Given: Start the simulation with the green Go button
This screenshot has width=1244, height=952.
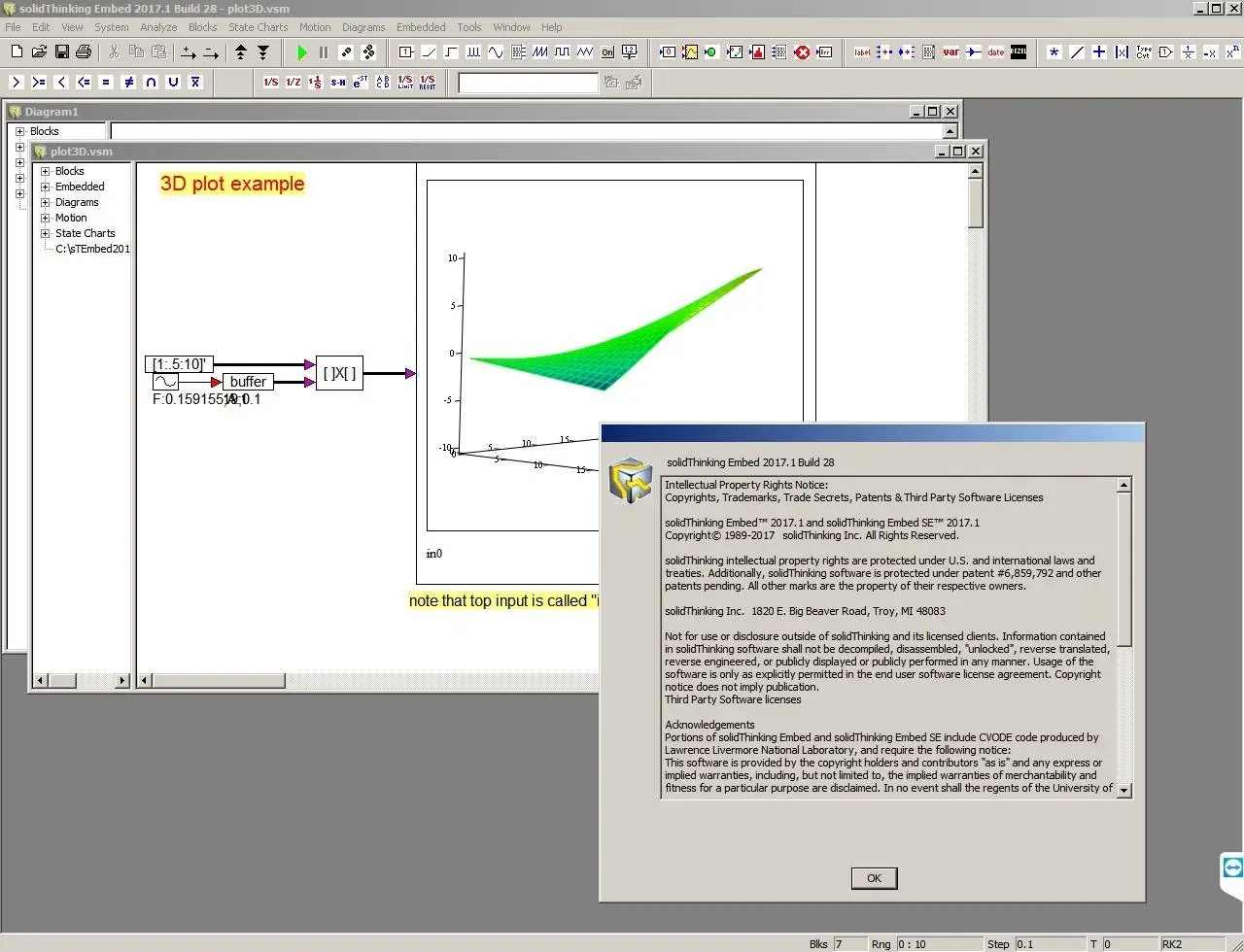Looking at the screenshot, I should [301, 52].
